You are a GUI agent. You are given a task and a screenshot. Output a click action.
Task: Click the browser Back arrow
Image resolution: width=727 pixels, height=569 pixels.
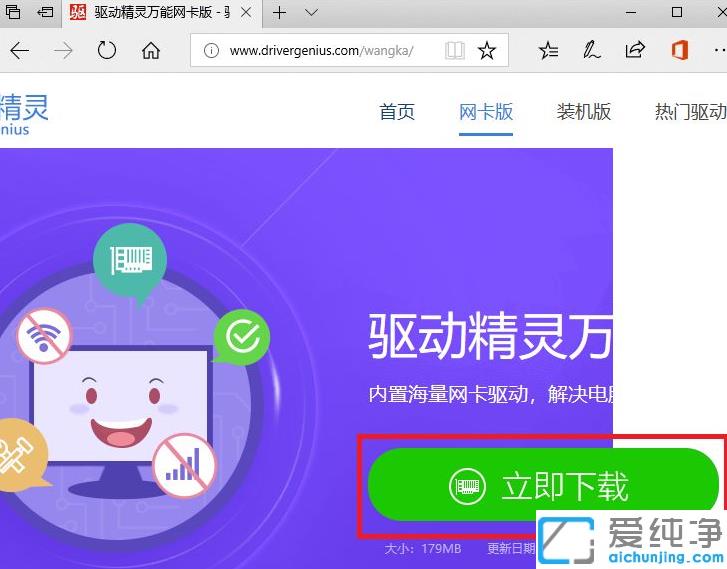click(19, 50)
